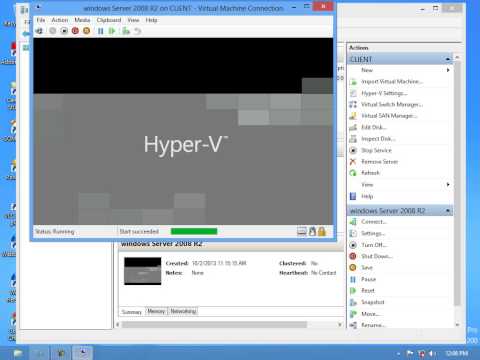Click the Inspect Disk action

pyautogui.click(x=378, y=138)
